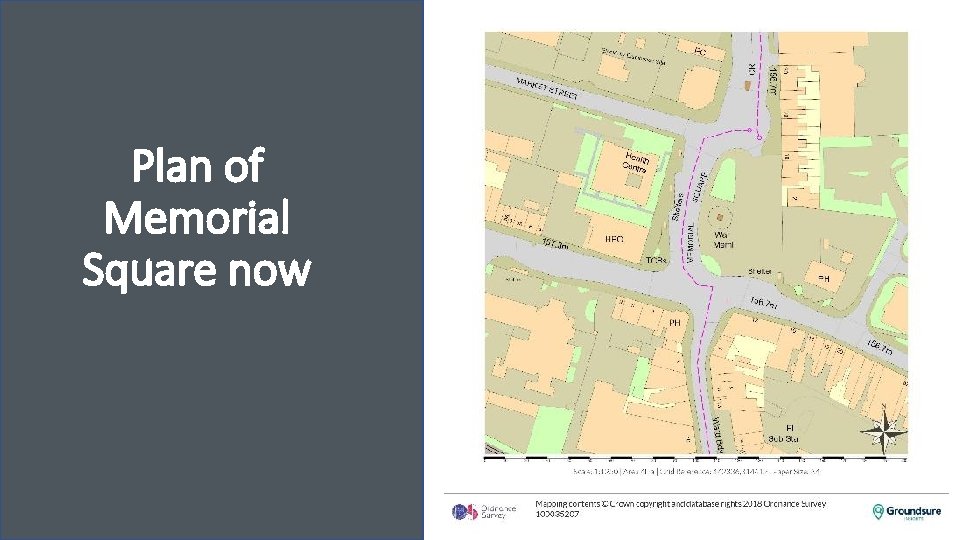Screen dimensions: 960x540
Task: Click the 'PC' label at map top
Action: pos(700,52)
